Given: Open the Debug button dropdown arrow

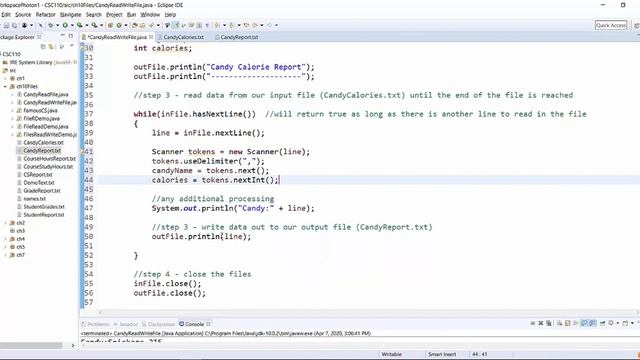Looking at the screenshot, I should 58,25.
